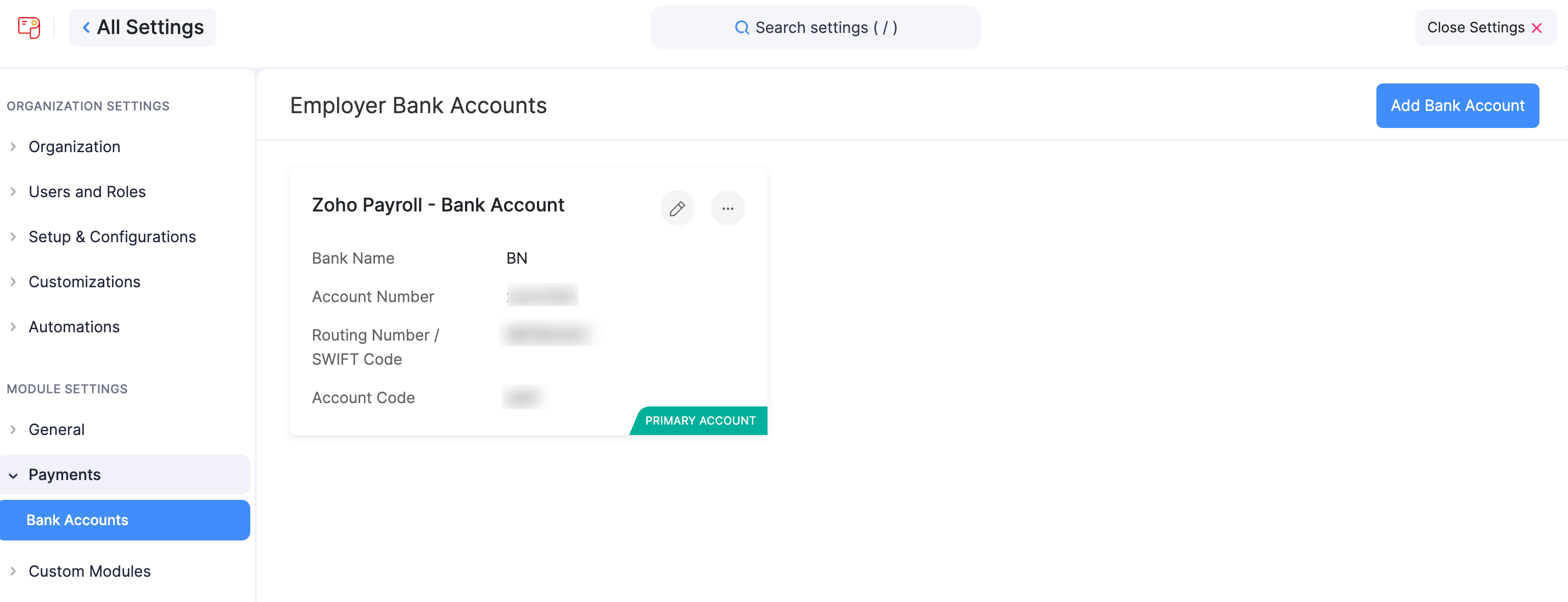Open the edit pencil on Zoho Payroll bank account
The height and width of the screenshot is (602, 1568).
pos(677,208)
